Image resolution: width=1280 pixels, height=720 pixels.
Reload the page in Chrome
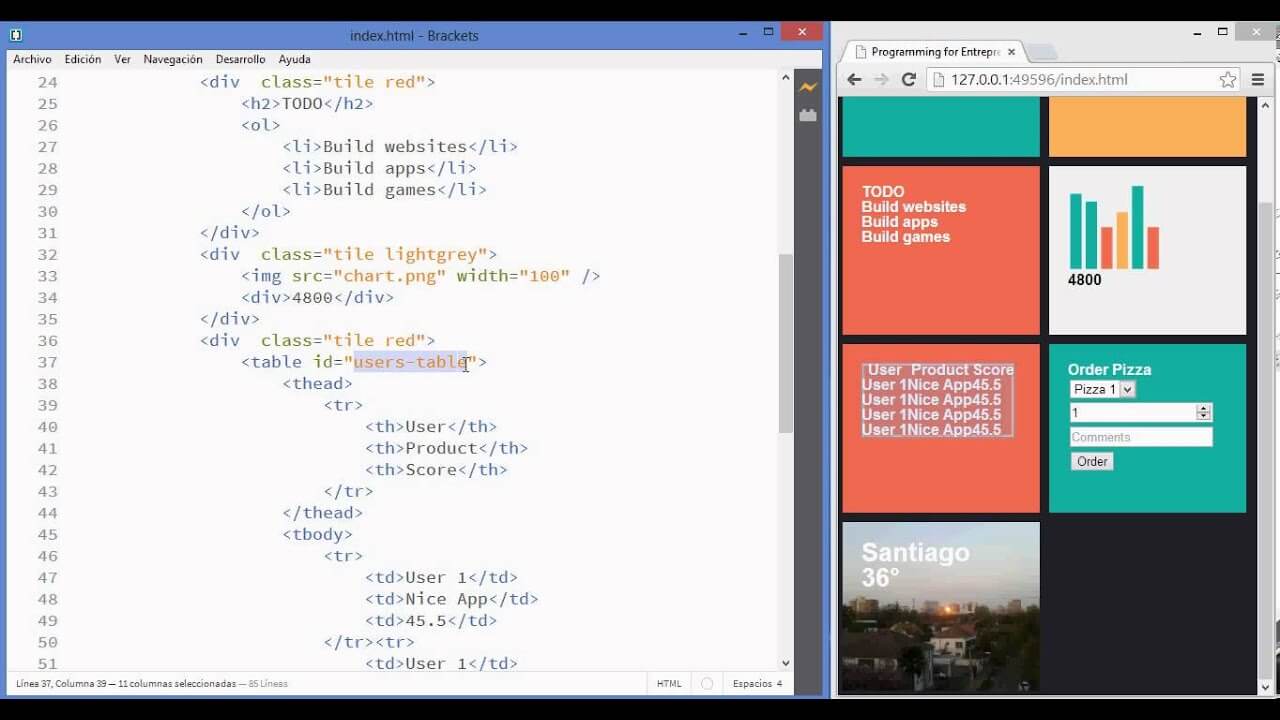[x=908, y=80]
